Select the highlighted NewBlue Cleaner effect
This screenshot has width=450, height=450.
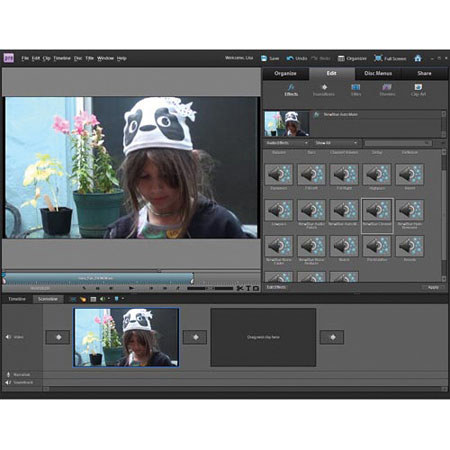pos(377,215)
